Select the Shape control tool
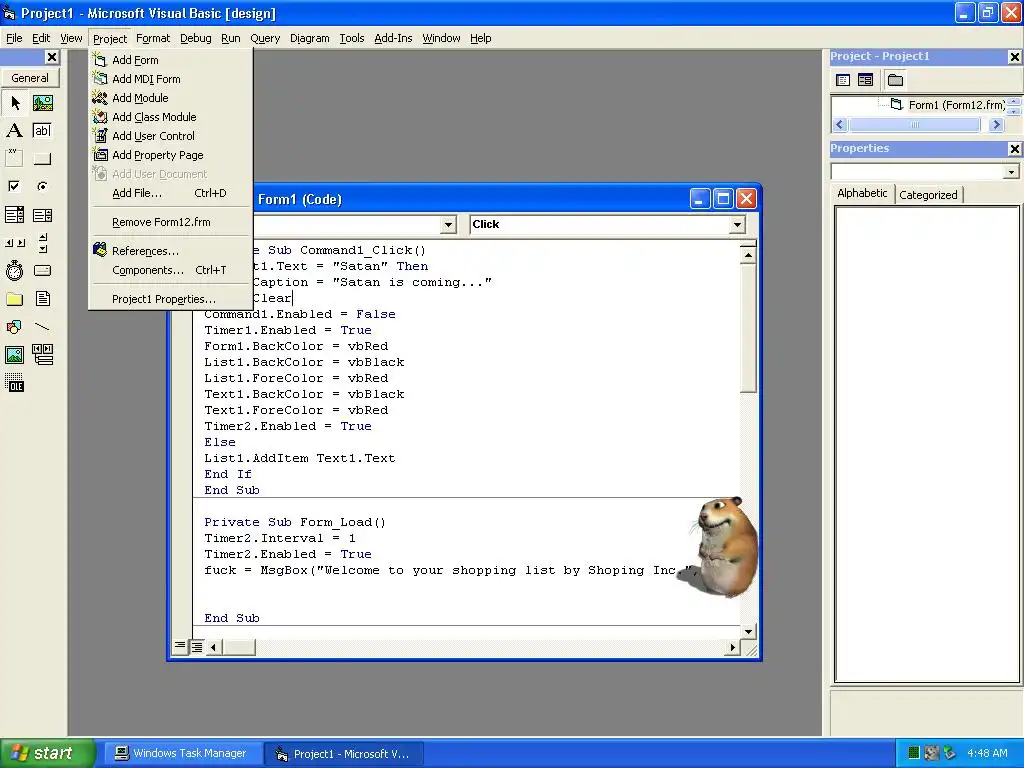Image resolution: width=1024 pixels, height=768 pixels. point(15,327)
